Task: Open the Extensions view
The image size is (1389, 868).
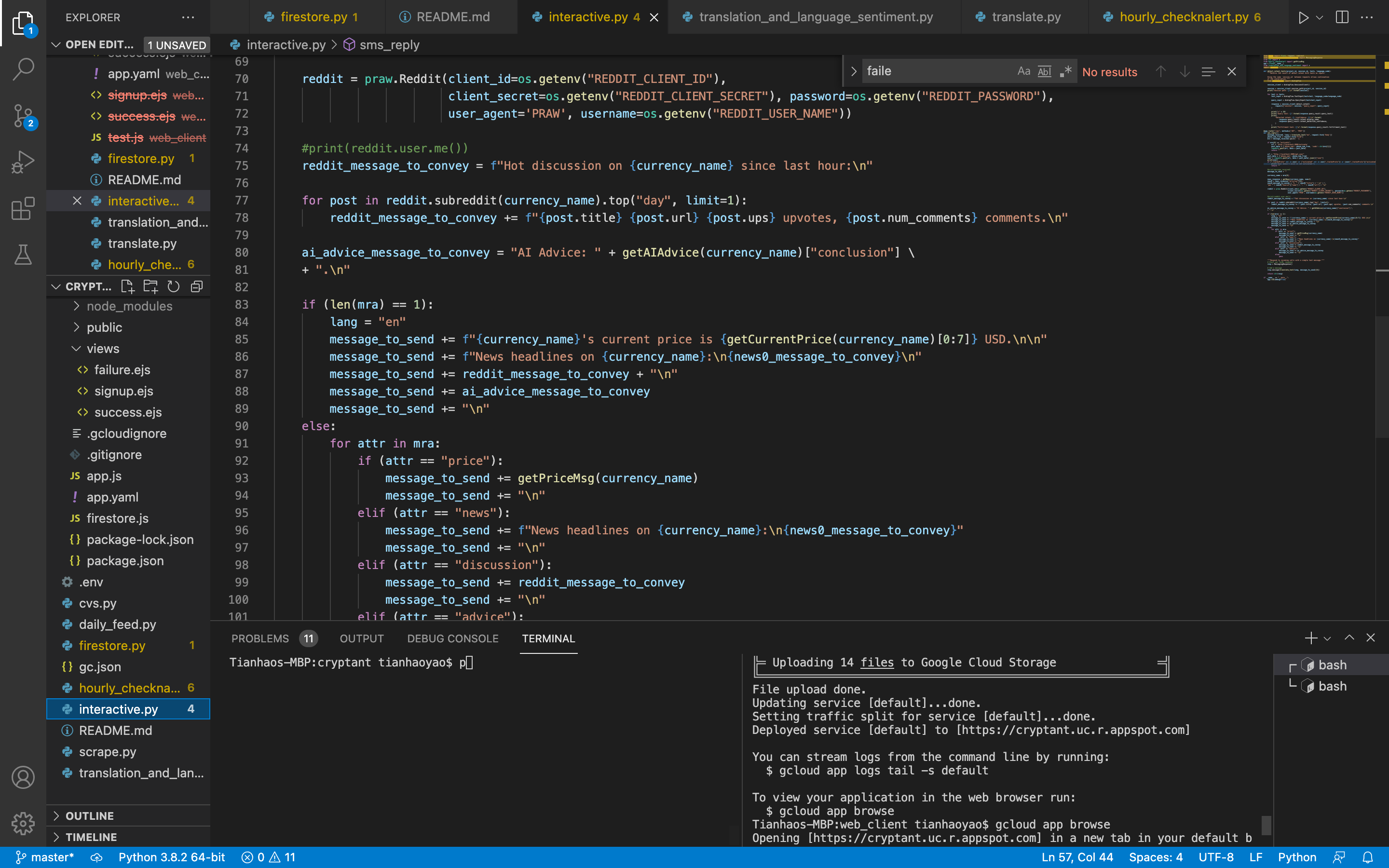Action: pos(23,209)
